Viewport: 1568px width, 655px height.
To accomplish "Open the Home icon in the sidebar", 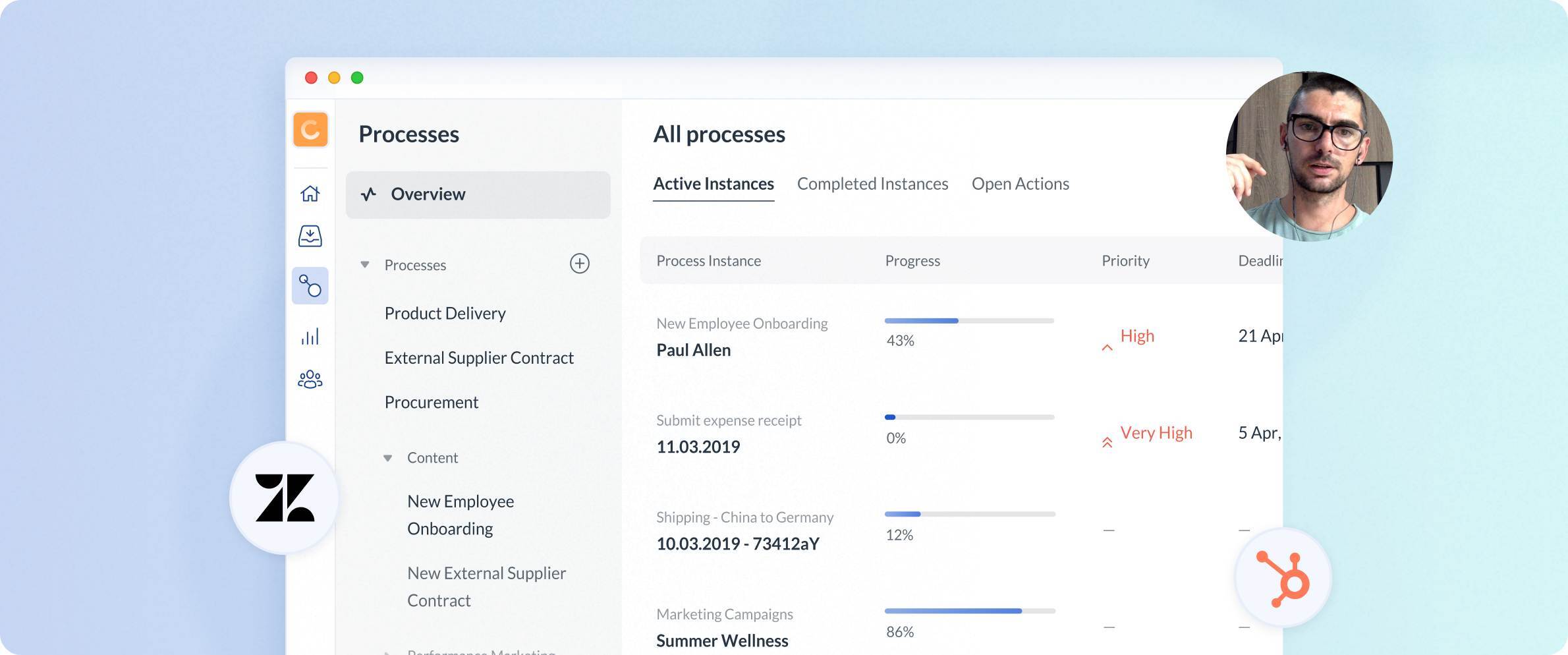I will click(x=310, y=193).
